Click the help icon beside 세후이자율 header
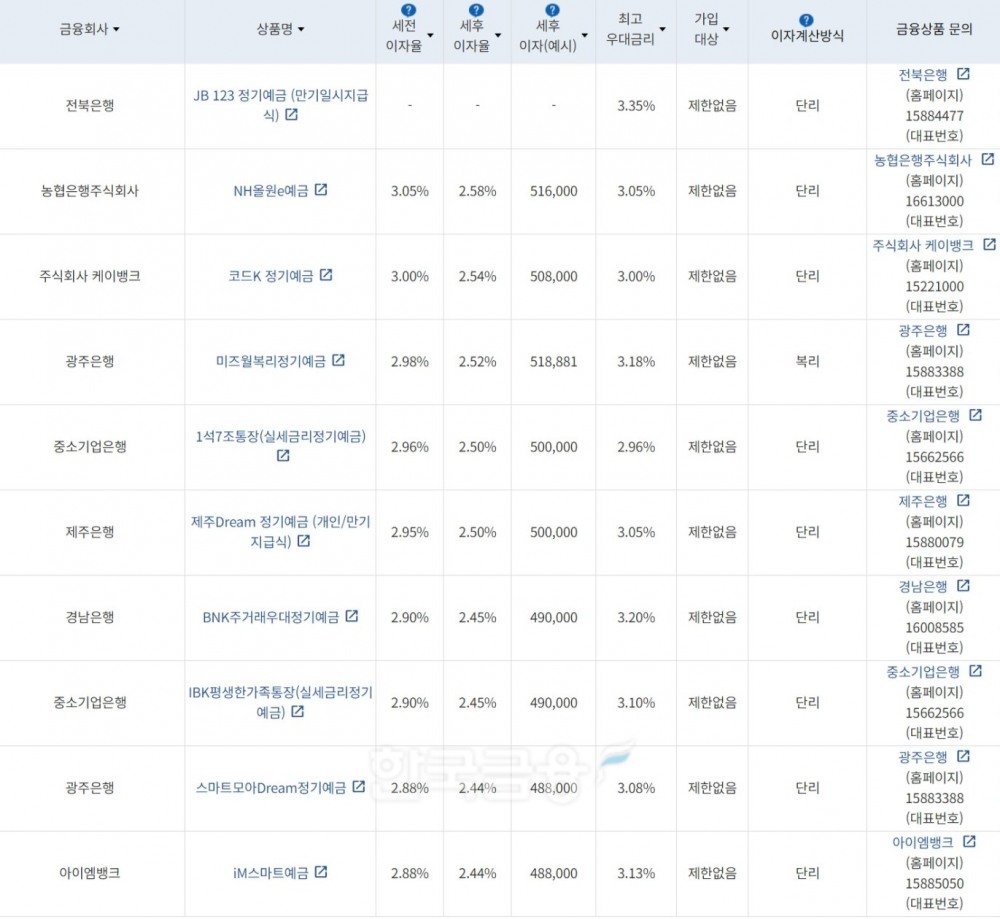 tap(475, 10)
